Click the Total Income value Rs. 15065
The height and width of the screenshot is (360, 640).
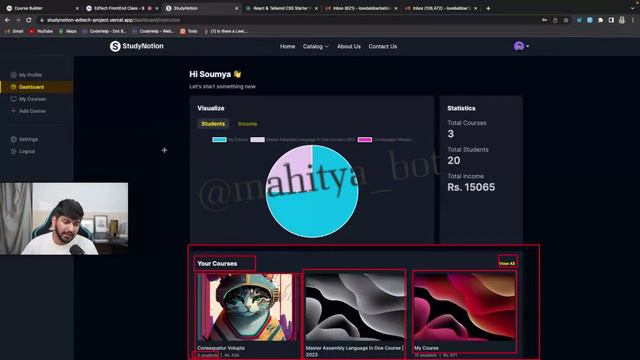[x=471, y=187]
